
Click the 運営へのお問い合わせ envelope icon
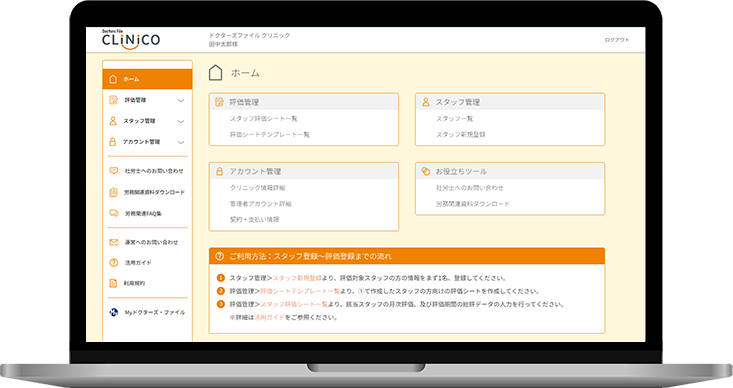[x=114, y=242]
